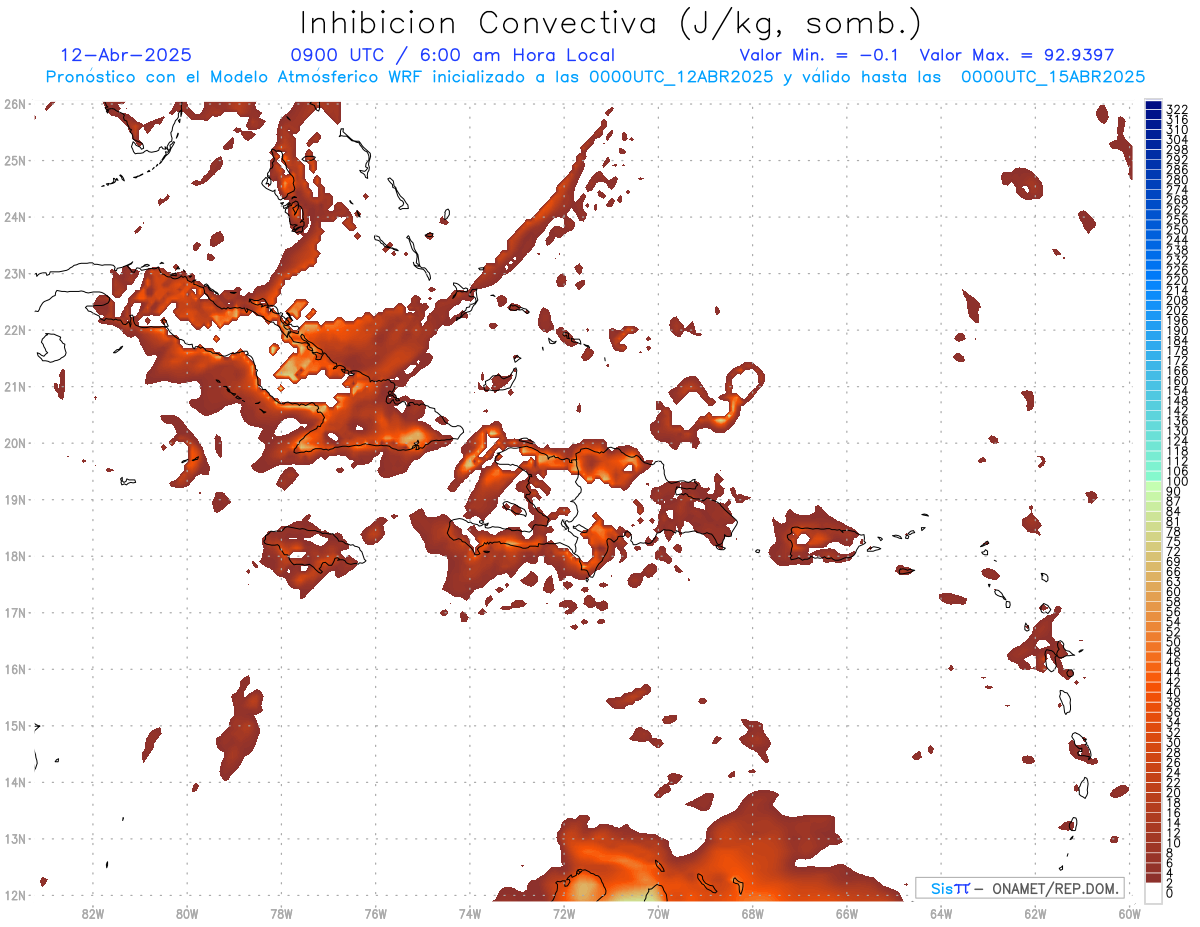The width and height of the screenshot is (1200, 927).
Task: Click the 15N latitude label
Action: click(x=15, y=725)
